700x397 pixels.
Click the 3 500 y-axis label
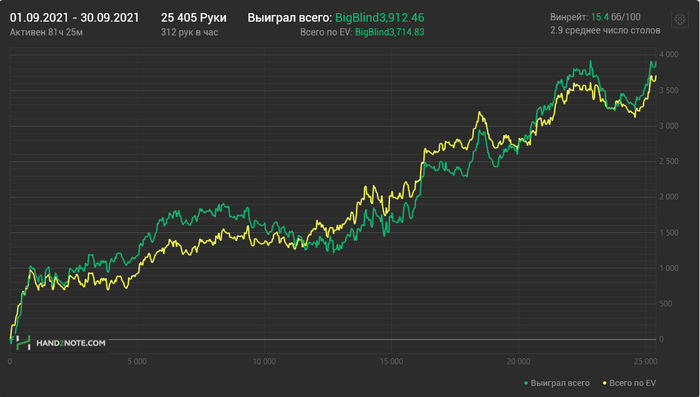(x=668, y=90)
